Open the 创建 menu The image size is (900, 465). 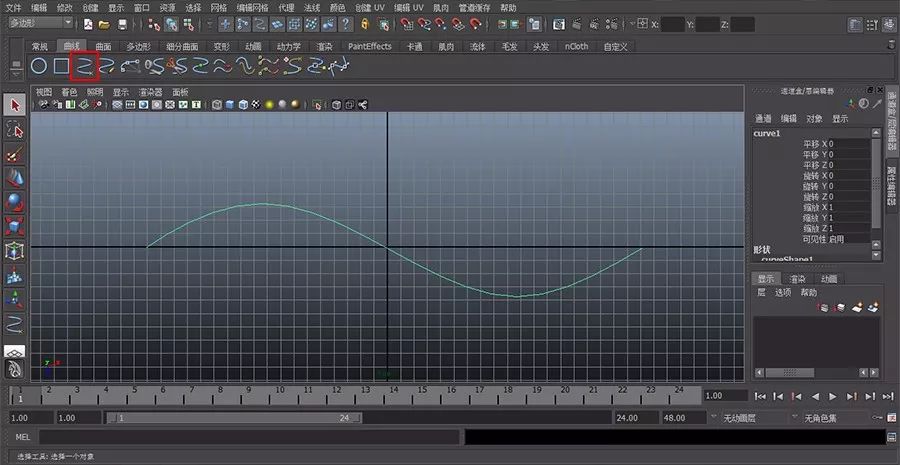(90, 7)
